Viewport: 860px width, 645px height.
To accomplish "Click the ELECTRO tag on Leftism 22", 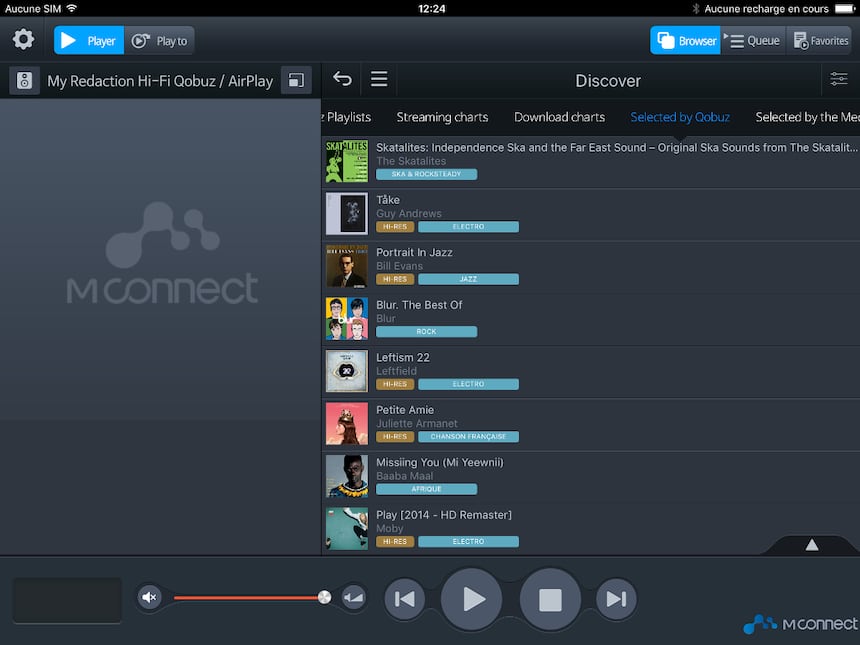I will pos(468,384).
